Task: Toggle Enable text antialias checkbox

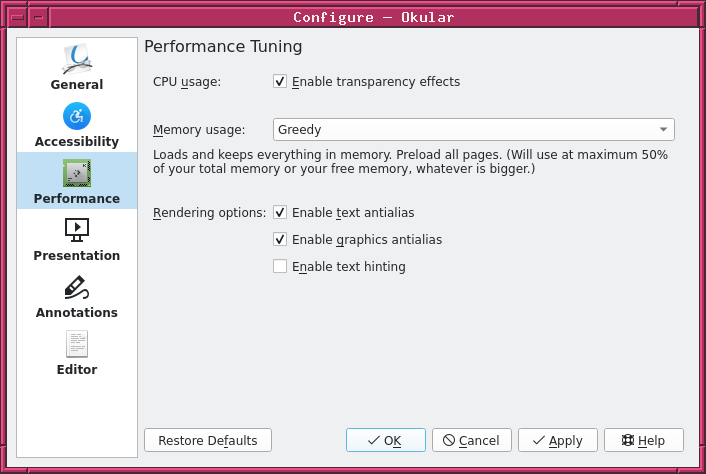Action: 280,212
